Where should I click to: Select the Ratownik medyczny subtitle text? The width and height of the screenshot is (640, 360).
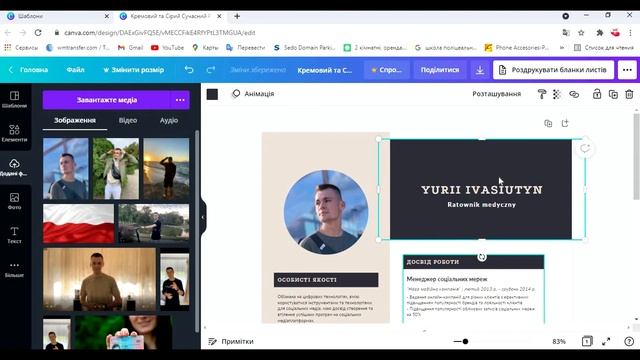click(482, 204)
